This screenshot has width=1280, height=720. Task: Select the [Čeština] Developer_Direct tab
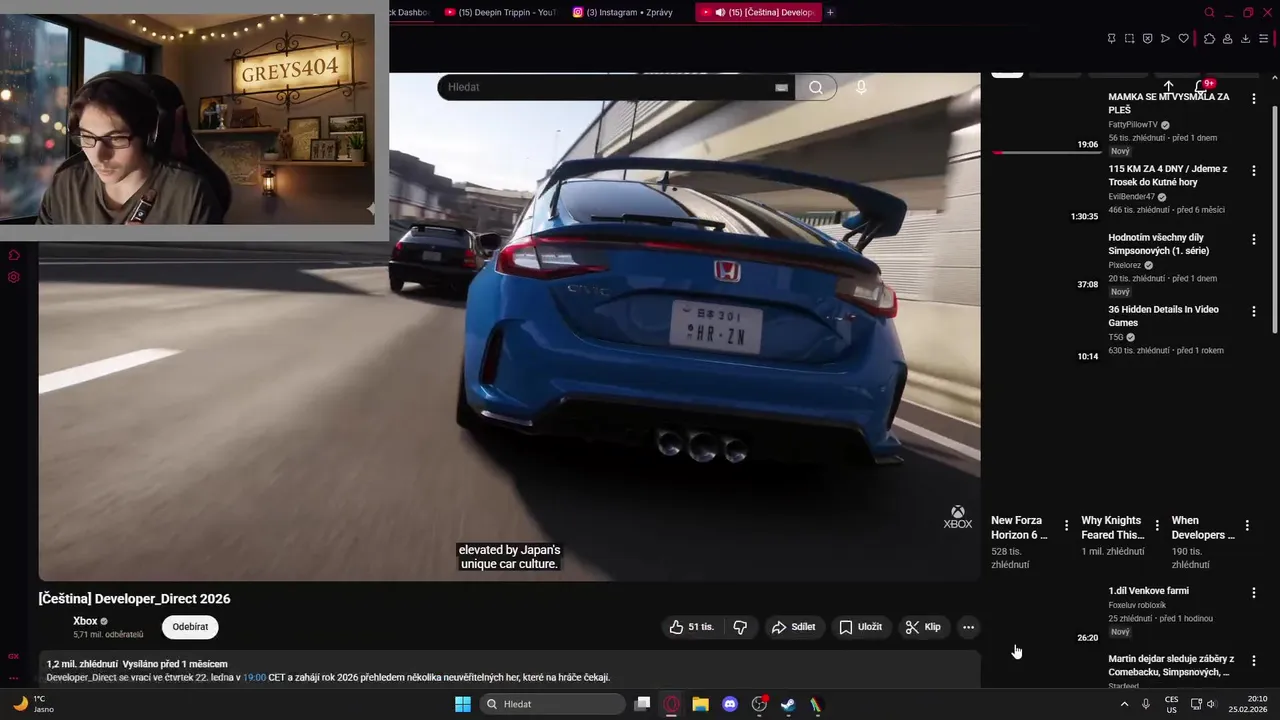pos(759,12)
